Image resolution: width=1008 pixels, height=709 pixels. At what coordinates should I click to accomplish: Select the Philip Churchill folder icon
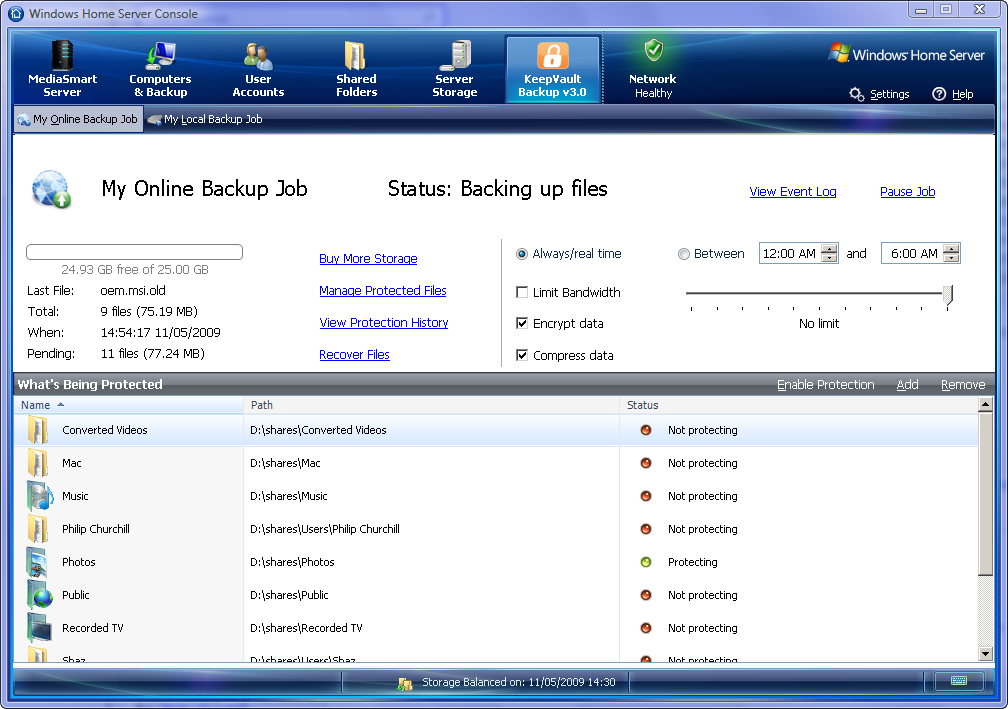tap(38, 529)
